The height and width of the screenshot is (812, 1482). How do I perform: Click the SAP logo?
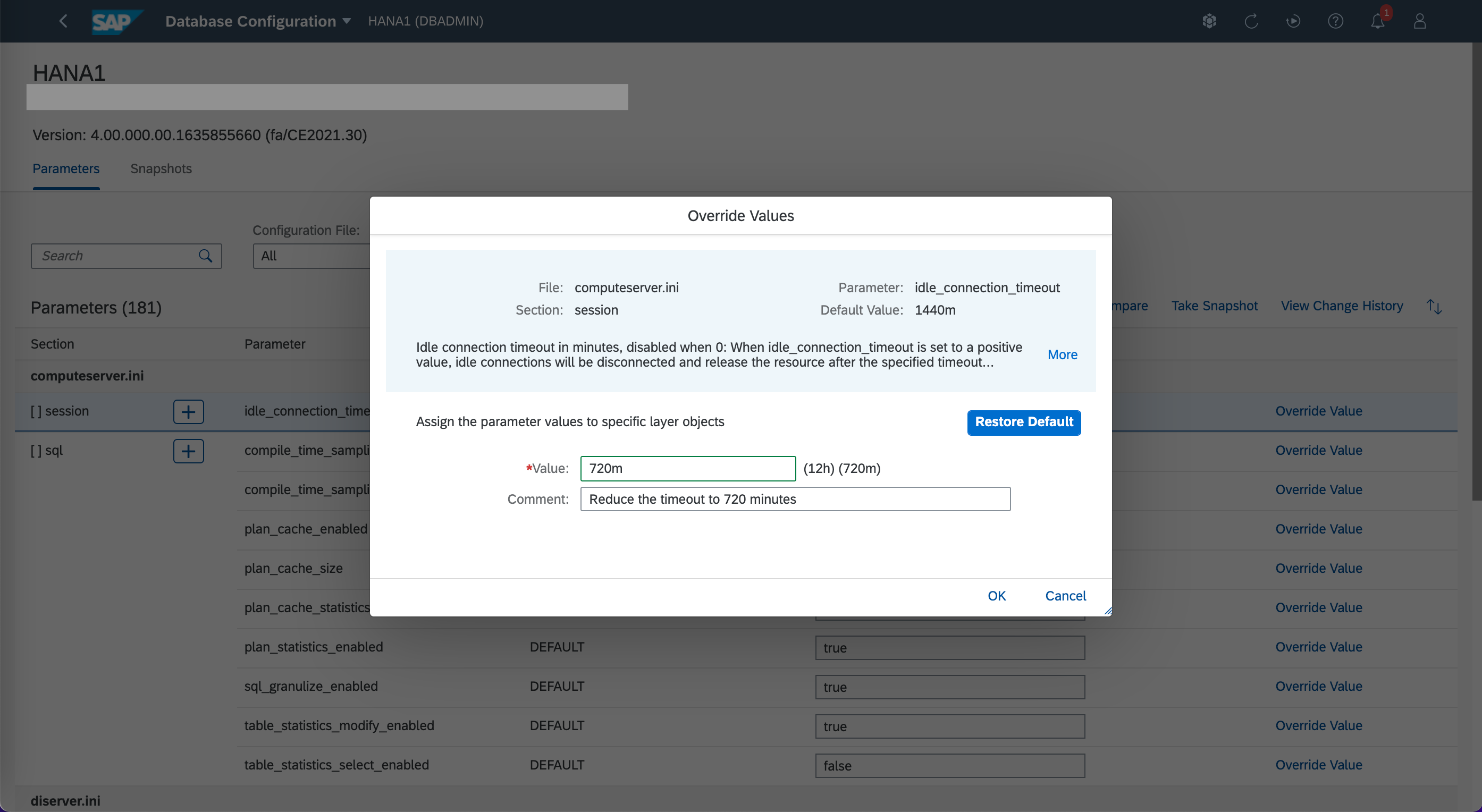click(117, 22)
